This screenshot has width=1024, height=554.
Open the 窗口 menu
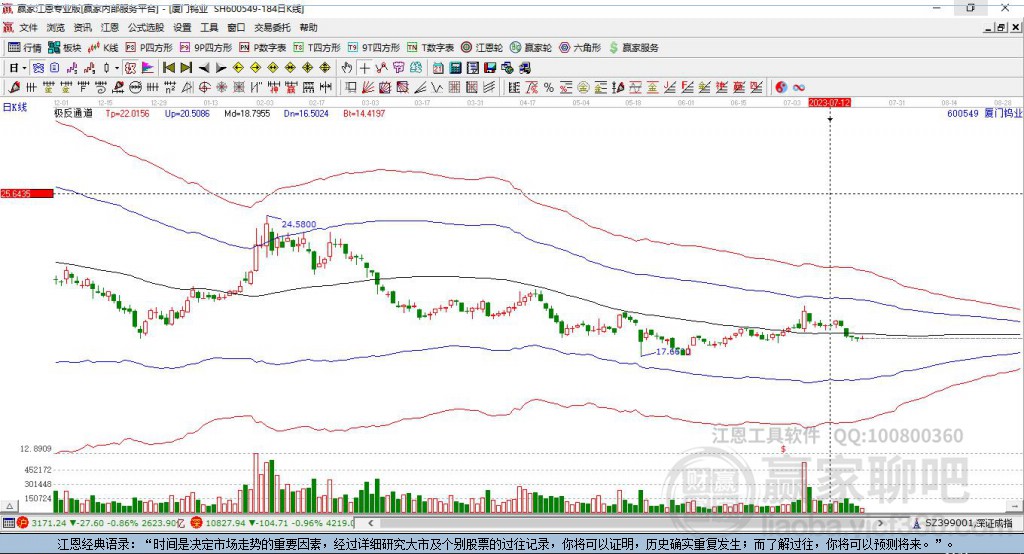pos(236,27)
